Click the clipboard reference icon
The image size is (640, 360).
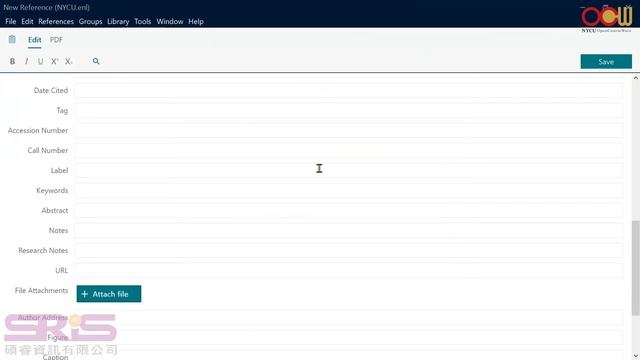[x=12, y=40]
